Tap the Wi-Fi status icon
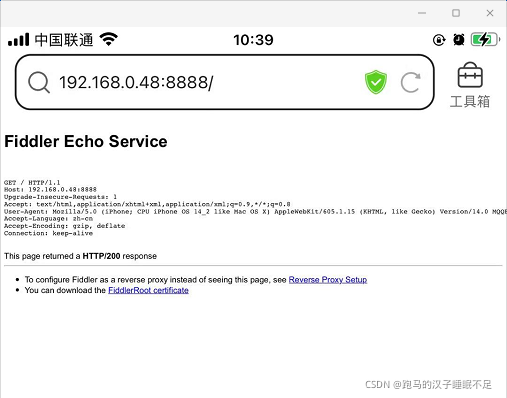 coord(108,39)
